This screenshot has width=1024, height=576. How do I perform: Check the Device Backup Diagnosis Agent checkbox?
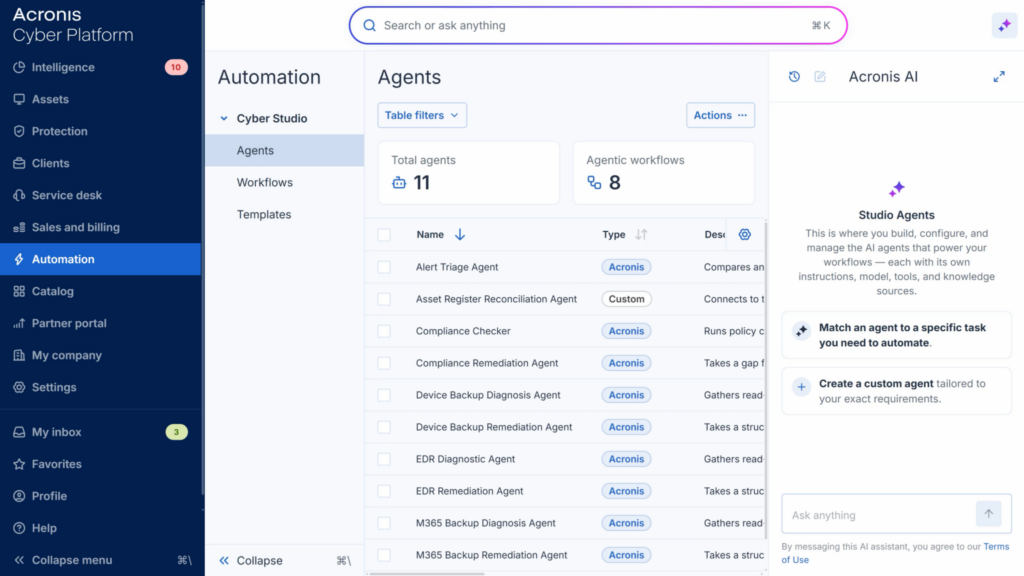pyautogui.click(x=384, y=395)
